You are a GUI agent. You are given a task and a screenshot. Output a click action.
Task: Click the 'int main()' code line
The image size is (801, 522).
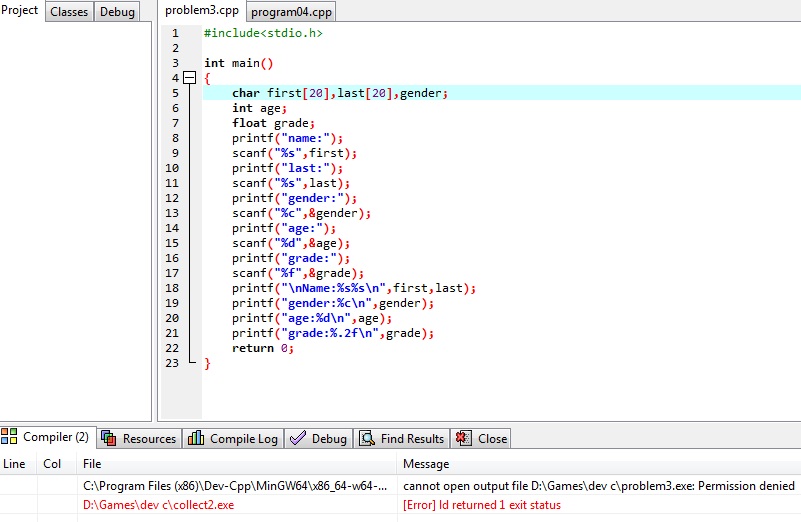pos(239,63)
